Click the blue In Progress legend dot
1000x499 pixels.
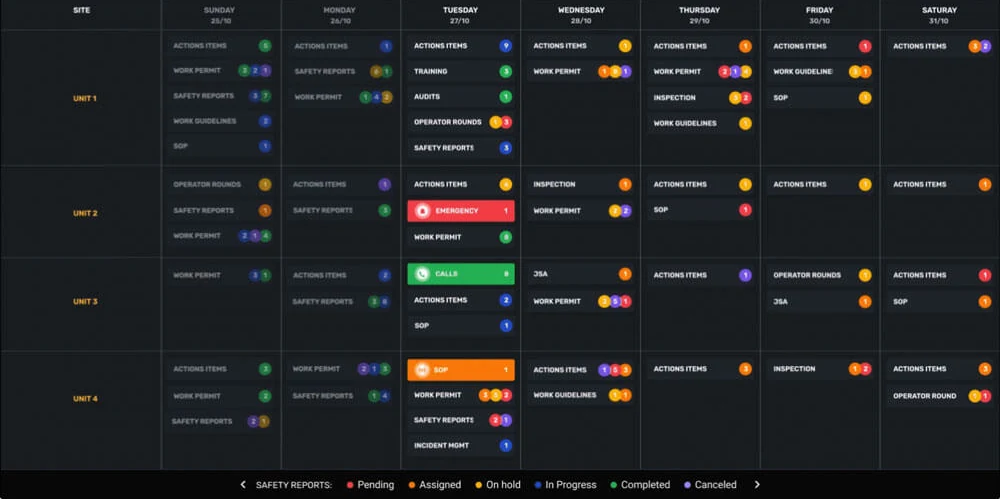click(538, 485)
